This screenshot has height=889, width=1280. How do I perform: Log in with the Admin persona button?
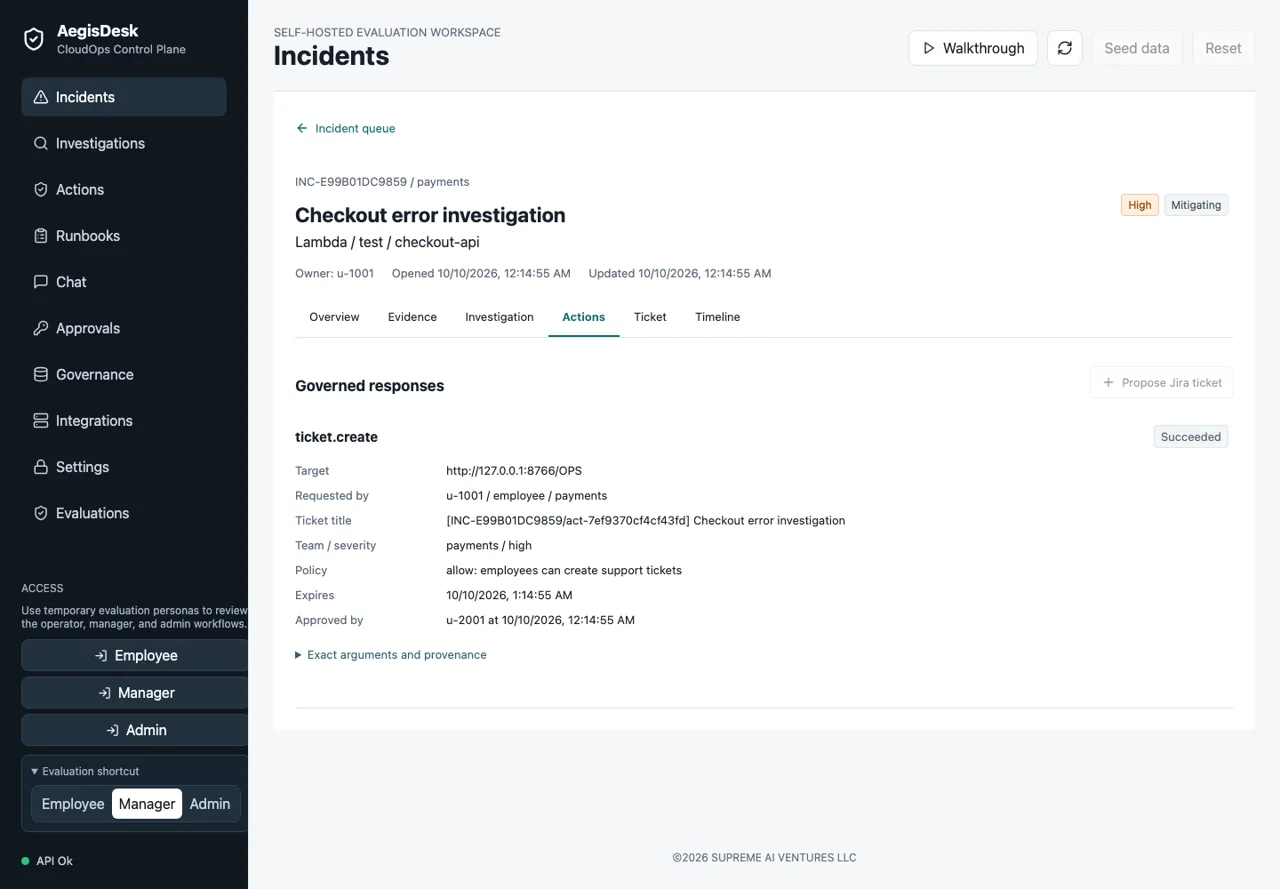(x=135, y=730)
